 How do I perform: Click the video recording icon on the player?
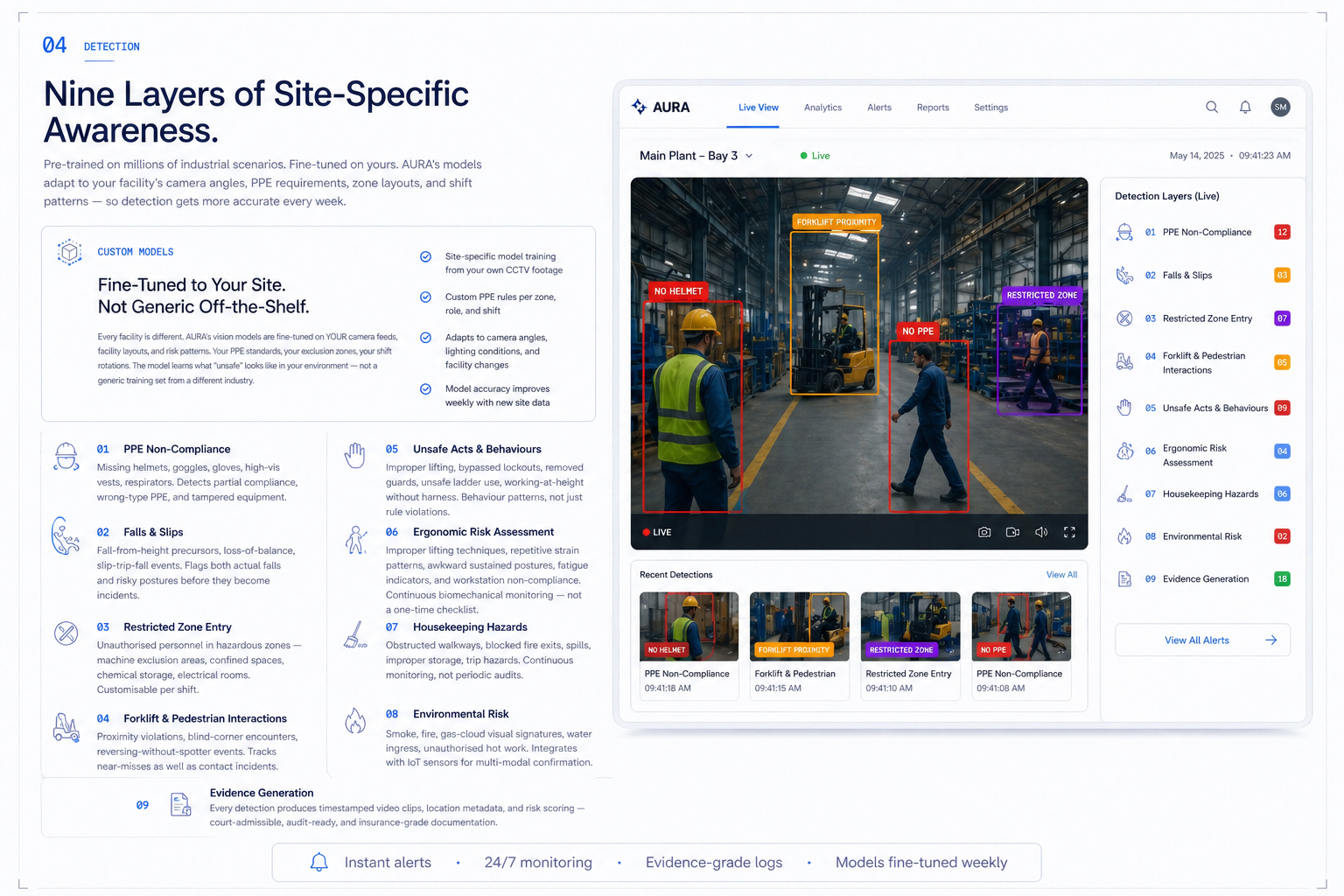[x=1012, y=532]
